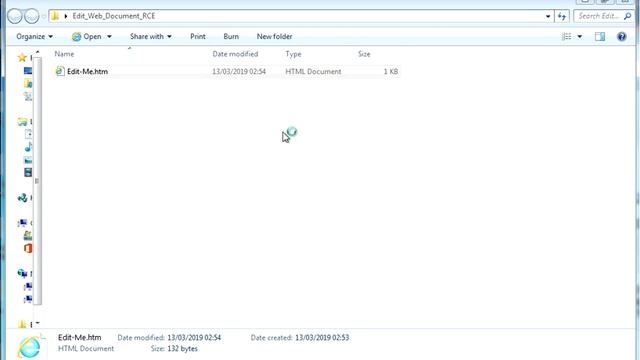Image resolution: width=640 pixels, height=360 pixels.
Task: Go forward with the Forward arrow button
Action: pyautogui.click(x=32, y=16)
